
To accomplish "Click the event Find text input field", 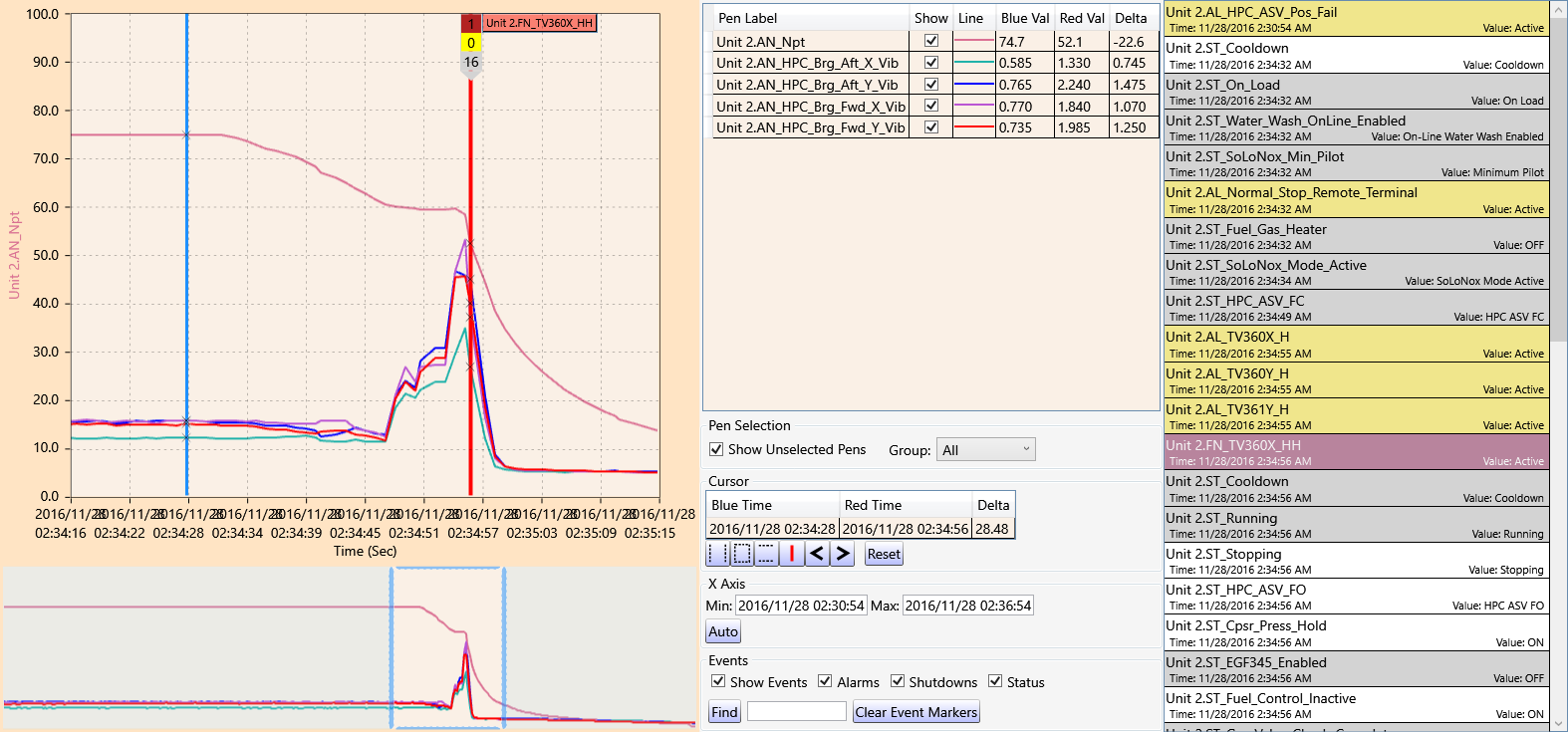I will point(796,711).
